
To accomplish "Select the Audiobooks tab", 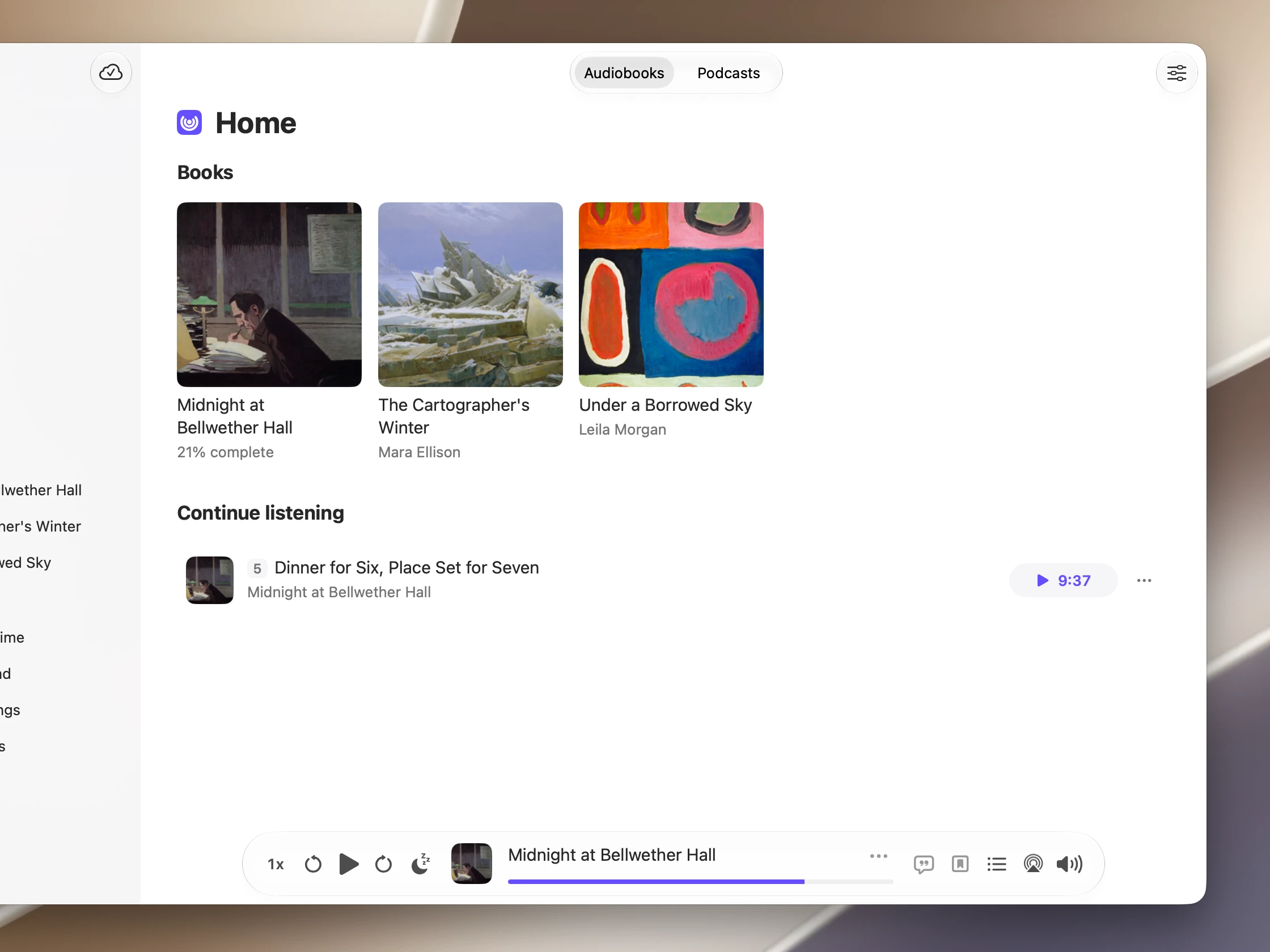I will point(624,73).
